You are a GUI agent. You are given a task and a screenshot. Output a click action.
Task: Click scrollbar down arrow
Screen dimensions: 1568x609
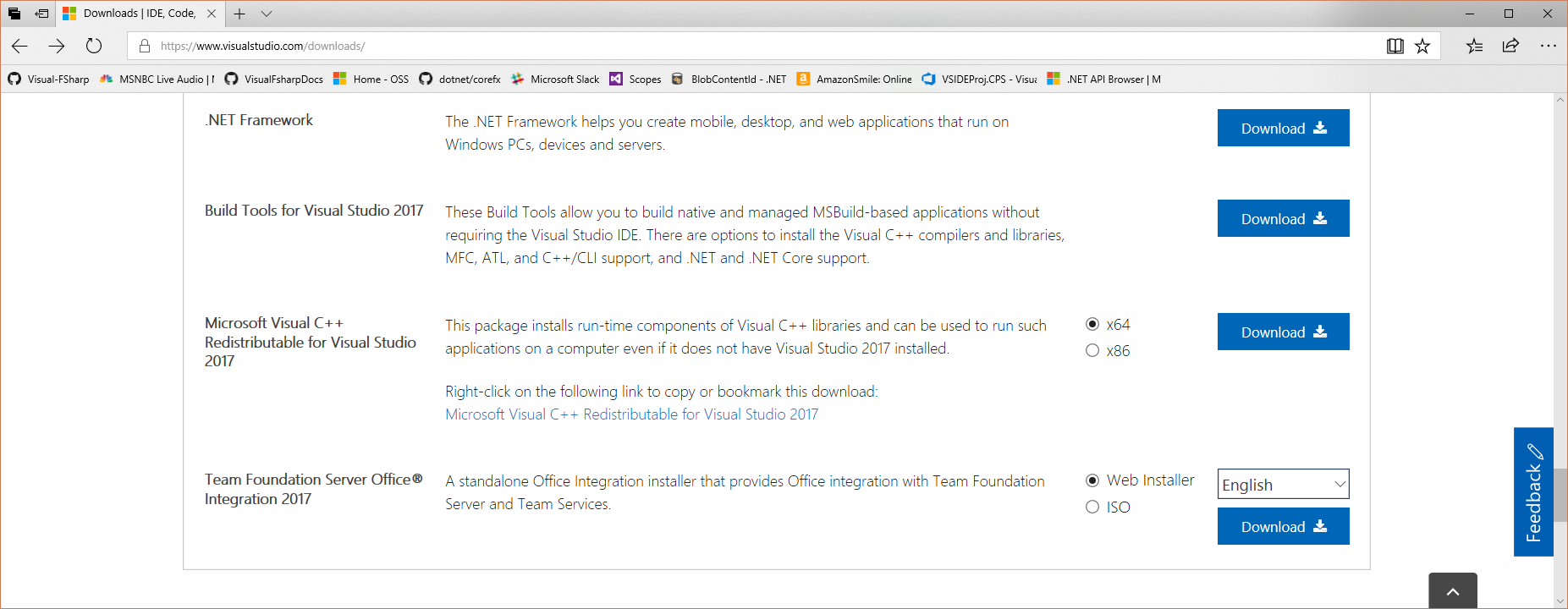pyautogui.click(x=1560, y=601)
